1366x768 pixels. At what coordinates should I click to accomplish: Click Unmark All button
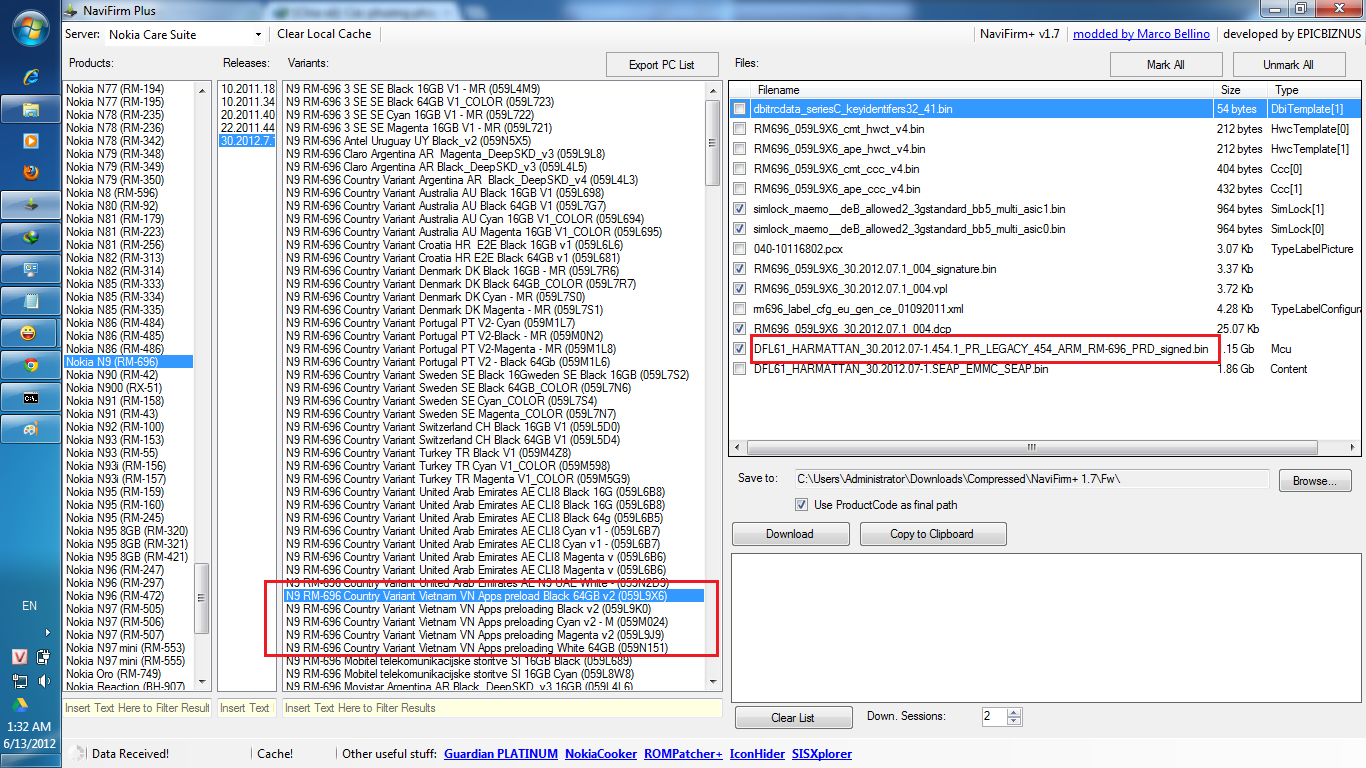[1288, 65]
